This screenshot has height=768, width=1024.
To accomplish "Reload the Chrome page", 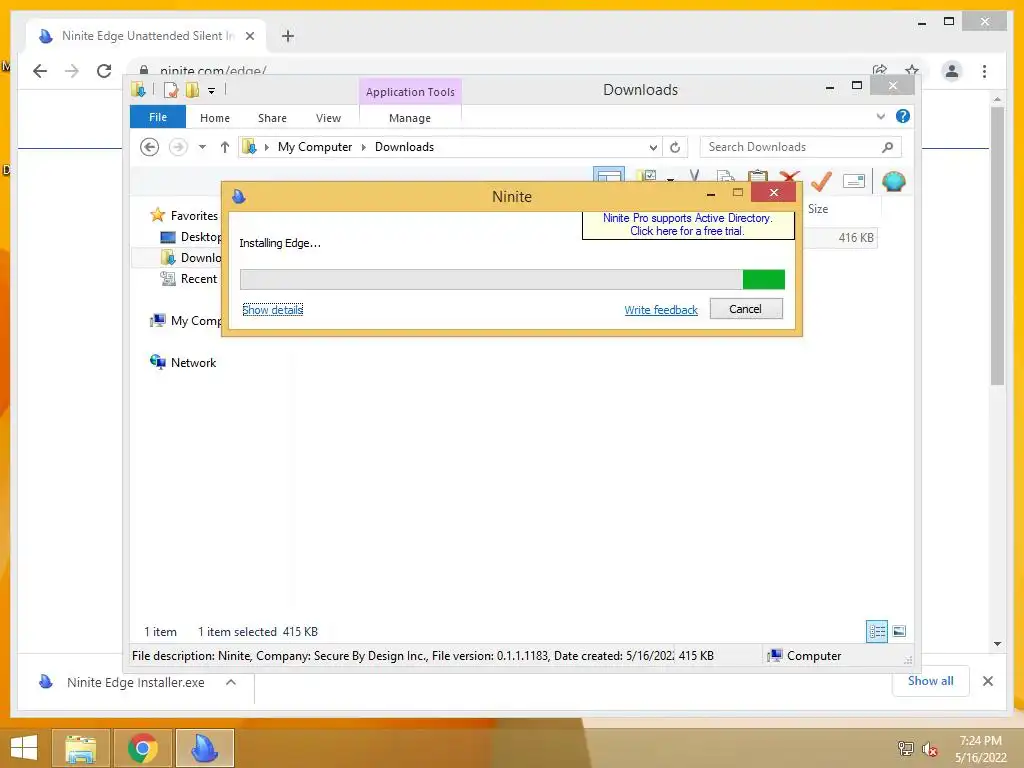I will click(x=104, y=71).
